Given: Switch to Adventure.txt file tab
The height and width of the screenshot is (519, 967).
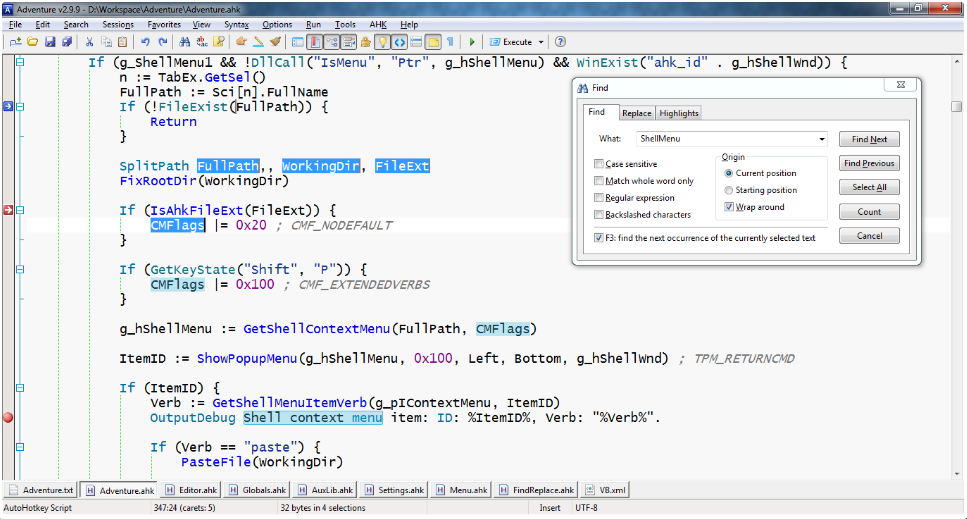Looking at the screenshot, I should (41, 490).
